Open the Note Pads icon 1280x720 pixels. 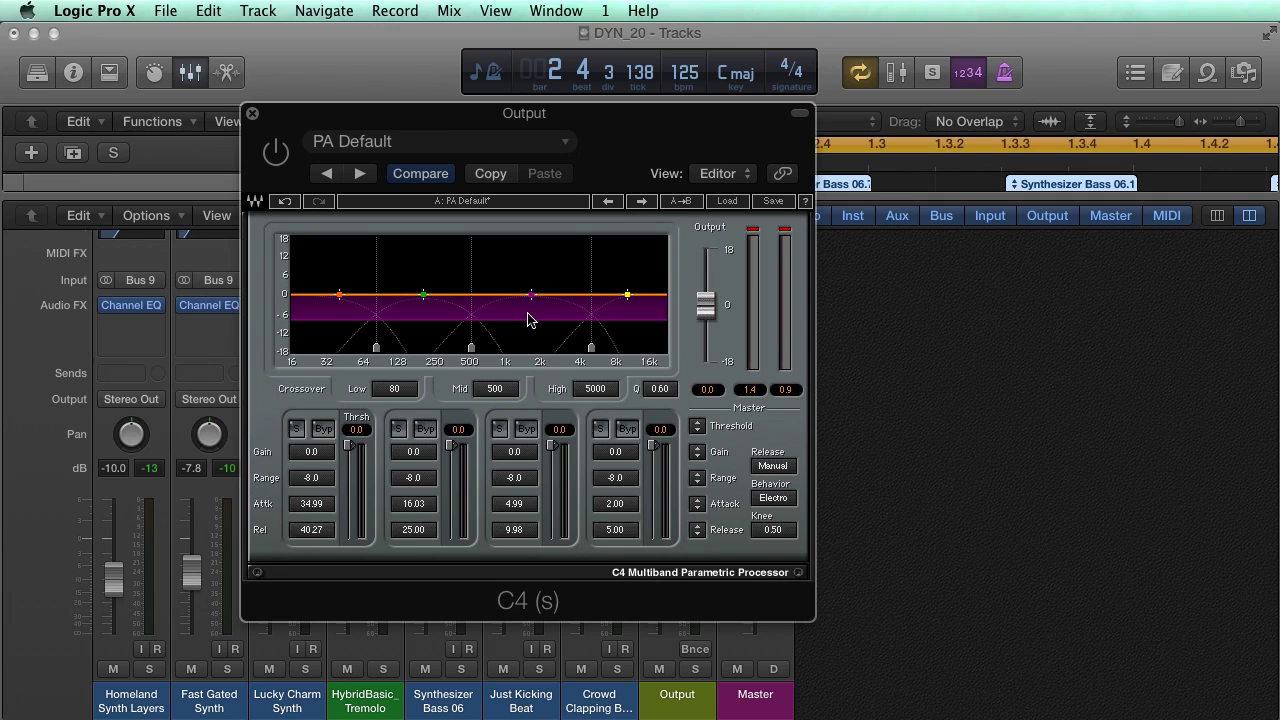tap(1172, 72)
